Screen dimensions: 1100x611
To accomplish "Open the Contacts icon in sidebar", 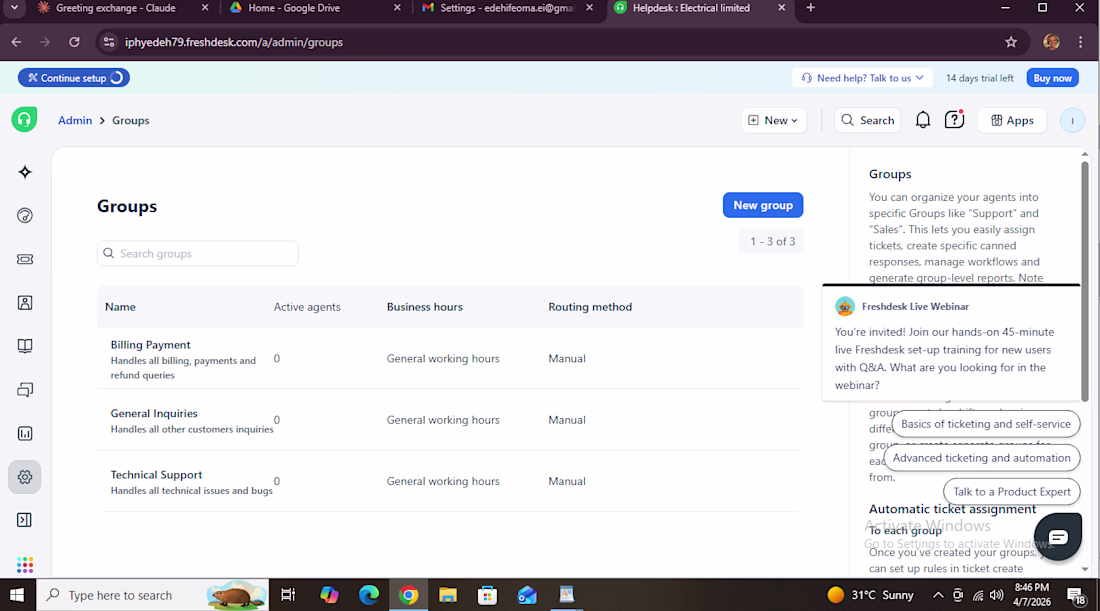I will pyautogui.click(x=25, y=302).
